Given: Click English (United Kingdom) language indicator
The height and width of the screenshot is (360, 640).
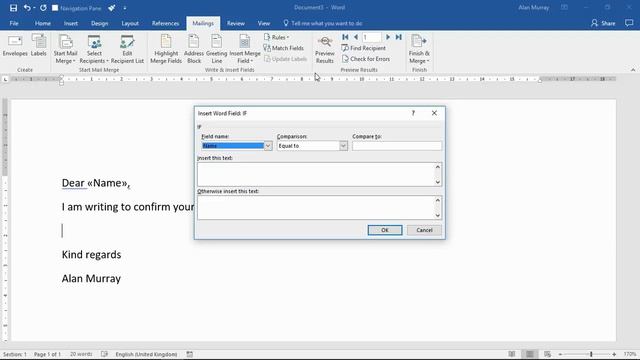Looking at the screenshot, I should pyautogui.click(x=146, y=354).
